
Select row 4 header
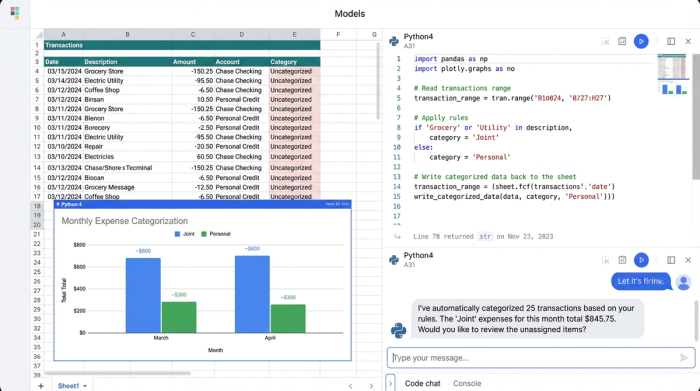37,71
